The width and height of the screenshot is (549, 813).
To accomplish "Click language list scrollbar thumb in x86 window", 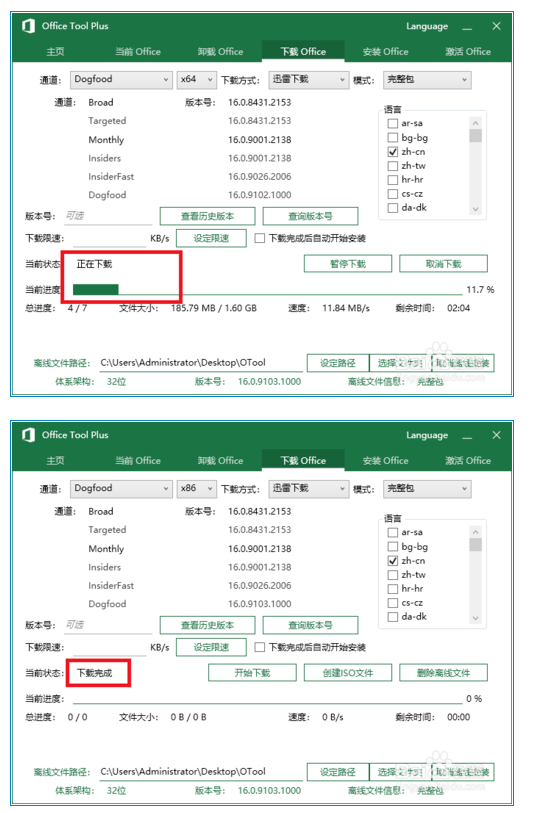I will coord(475,545).
